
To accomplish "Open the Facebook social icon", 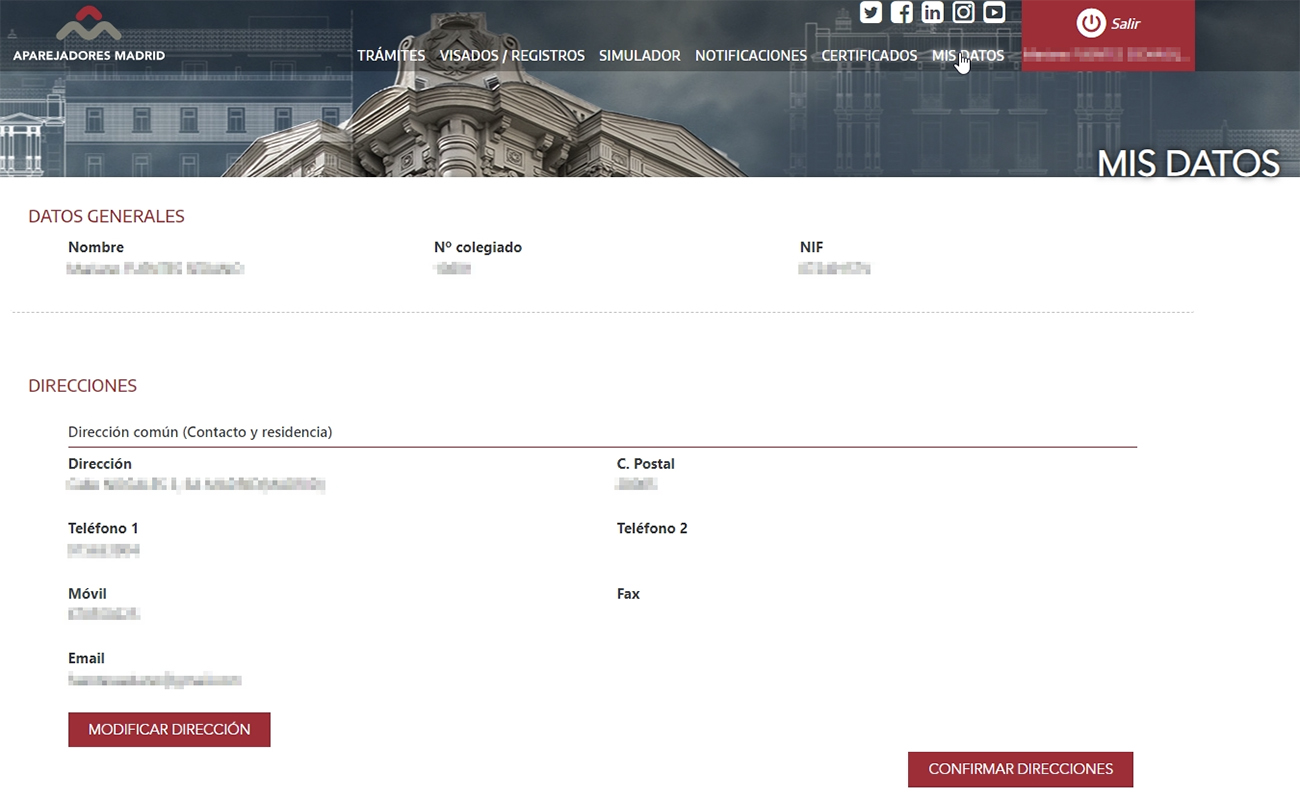I will [x=902, y=13].
